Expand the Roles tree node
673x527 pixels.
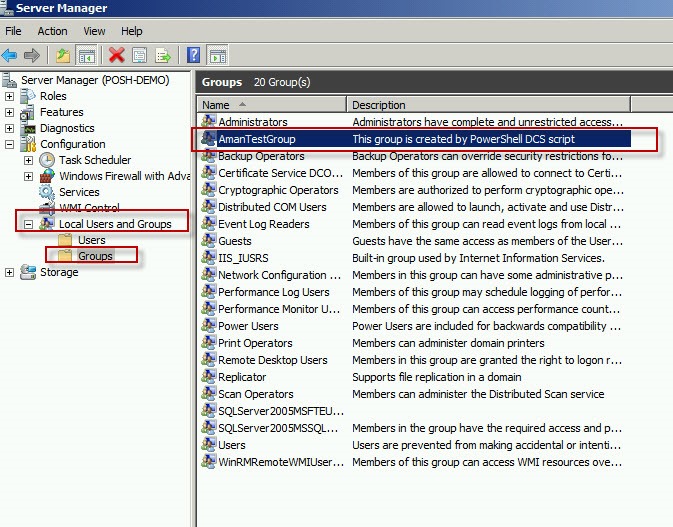coord(10,96)
